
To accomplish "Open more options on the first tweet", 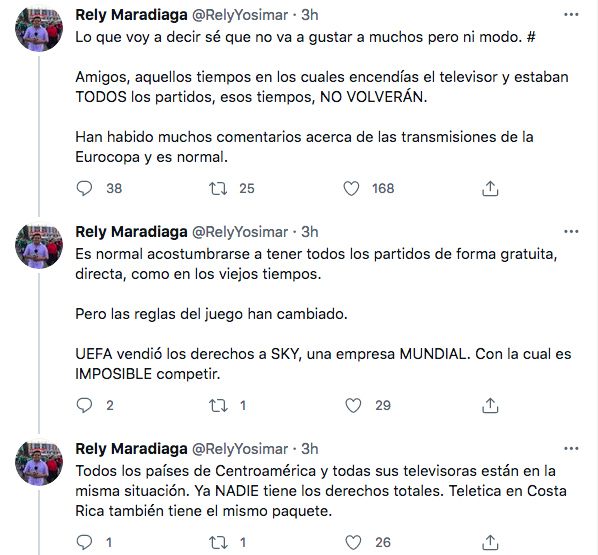I will click(x=571, y=15).
